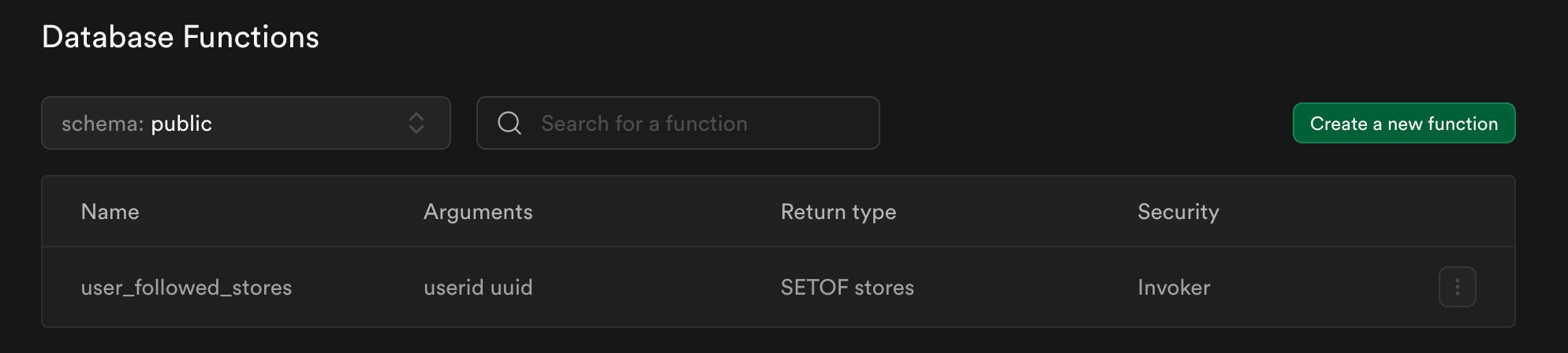The width and height of the screenshot is (1568, 353).
Task: Click the word stores in SETOF stores
Action: (x=884, y=288)
